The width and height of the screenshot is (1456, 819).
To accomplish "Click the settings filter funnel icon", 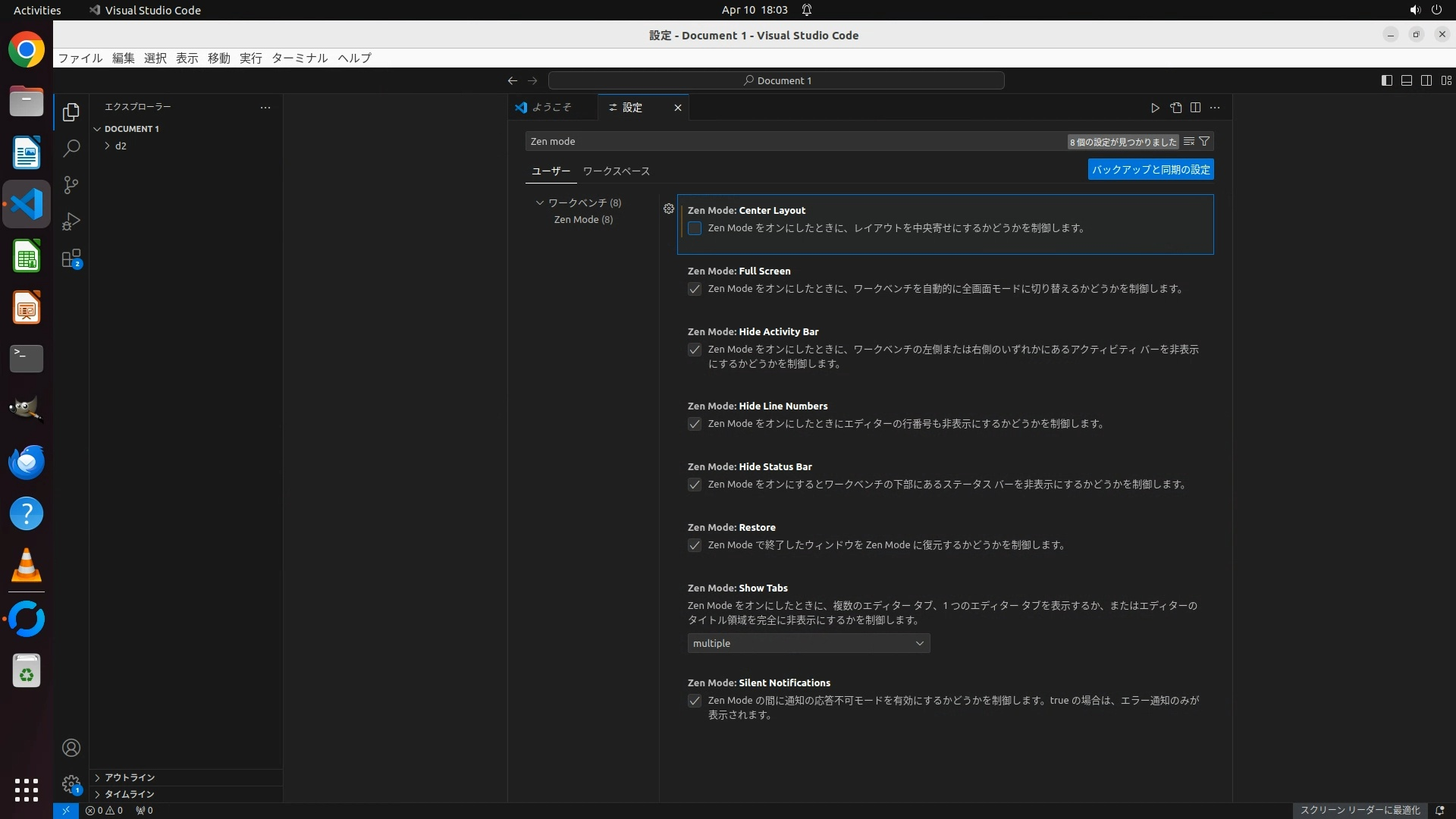I will (x=1204, y=141).
